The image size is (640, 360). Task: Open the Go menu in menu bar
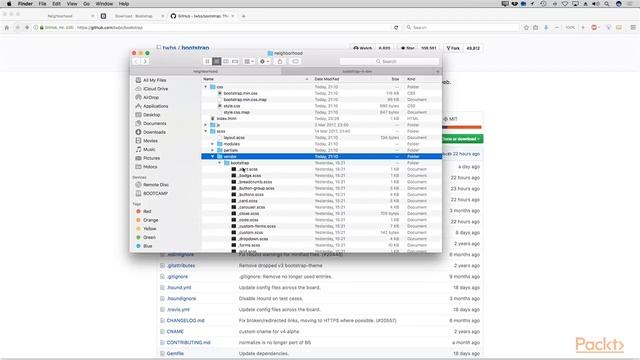(x=87, y=4)
